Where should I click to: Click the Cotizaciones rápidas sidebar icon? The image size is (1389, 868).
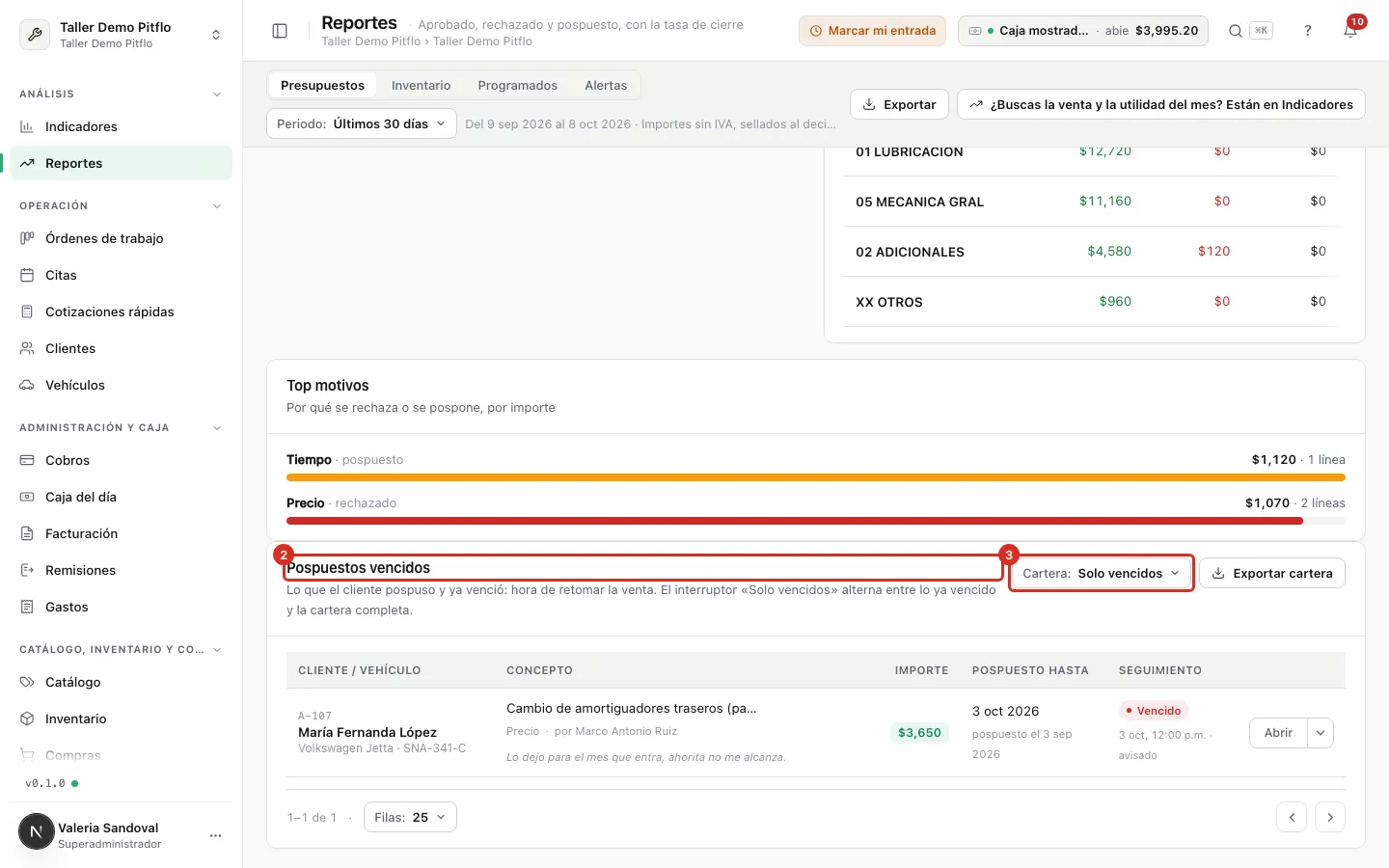[x=27, y=312]
